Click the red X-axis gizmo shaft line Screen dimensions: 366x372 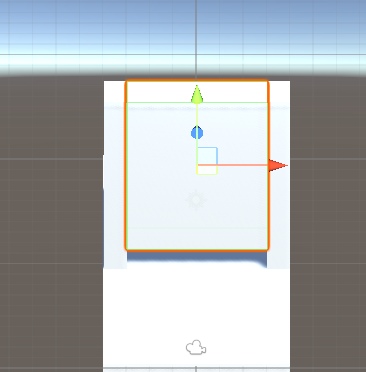coord(233,165)
